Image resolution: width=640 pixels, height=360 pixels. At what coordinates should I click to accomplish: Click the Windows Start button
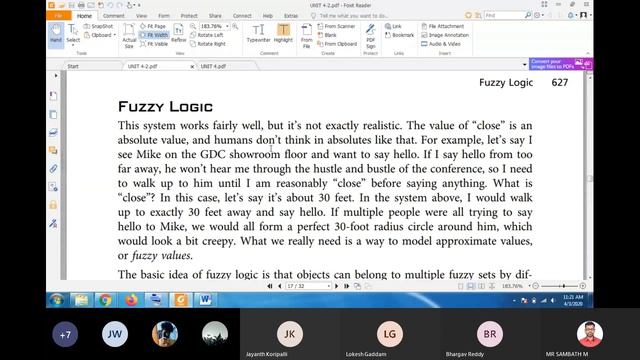coord(57,300)
